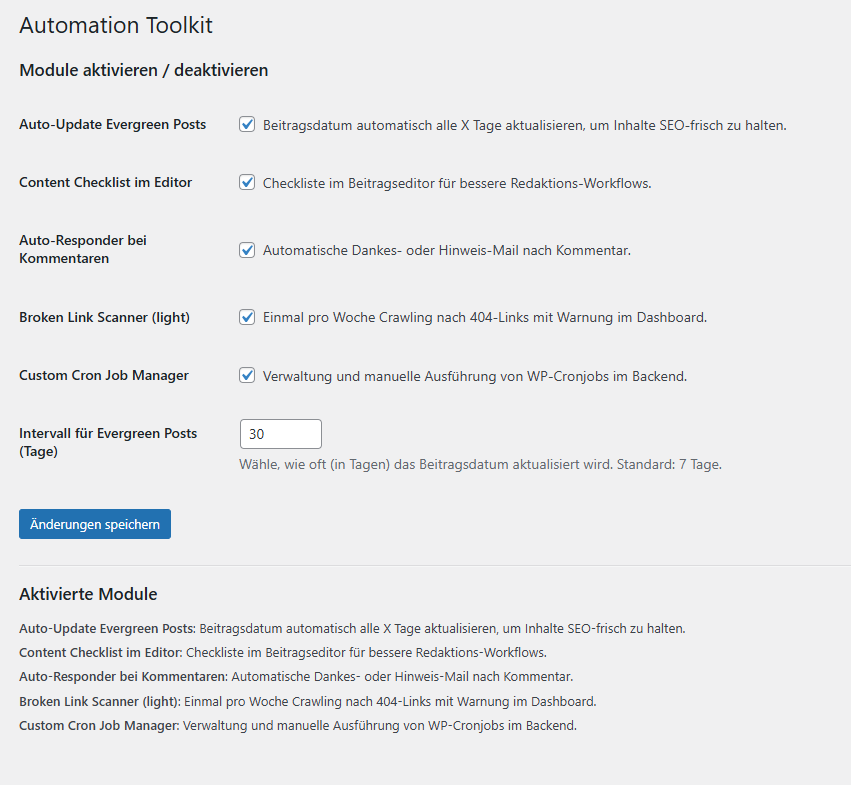
Task: Click the 'Checkliste im Beitragseditor' checkbox label
Action: (457, 183)
